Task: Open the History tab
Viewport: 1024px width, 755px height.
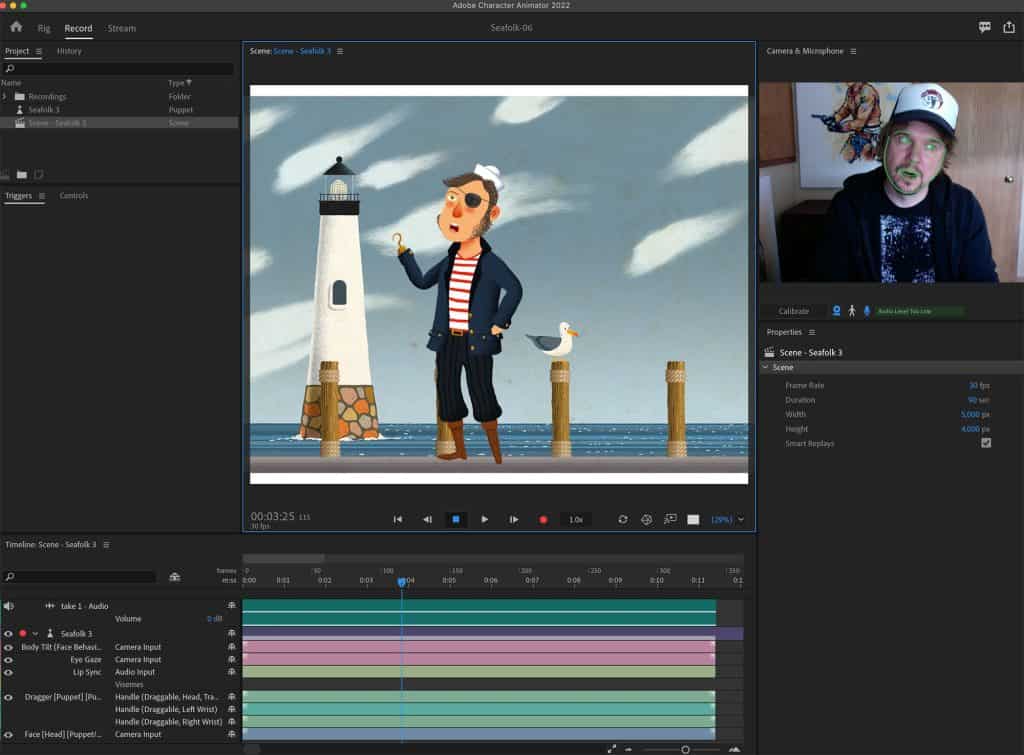Action: click(x=69, y=51)
